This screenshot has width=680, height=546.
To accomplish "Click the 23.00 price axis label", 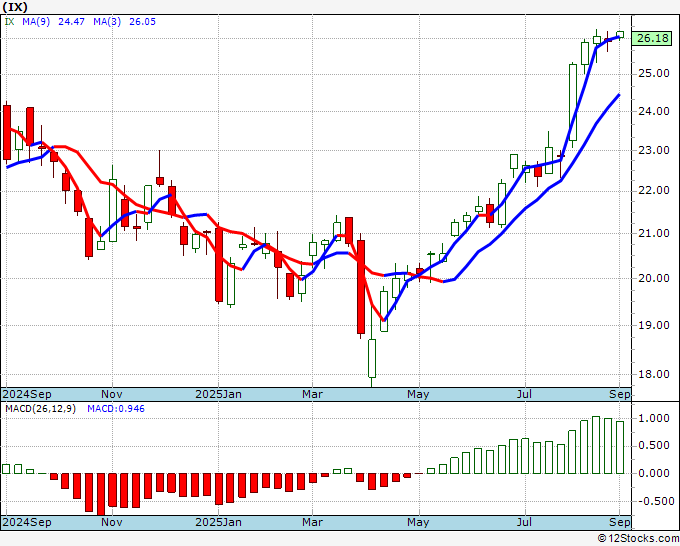I will click(x=654, y=150).
